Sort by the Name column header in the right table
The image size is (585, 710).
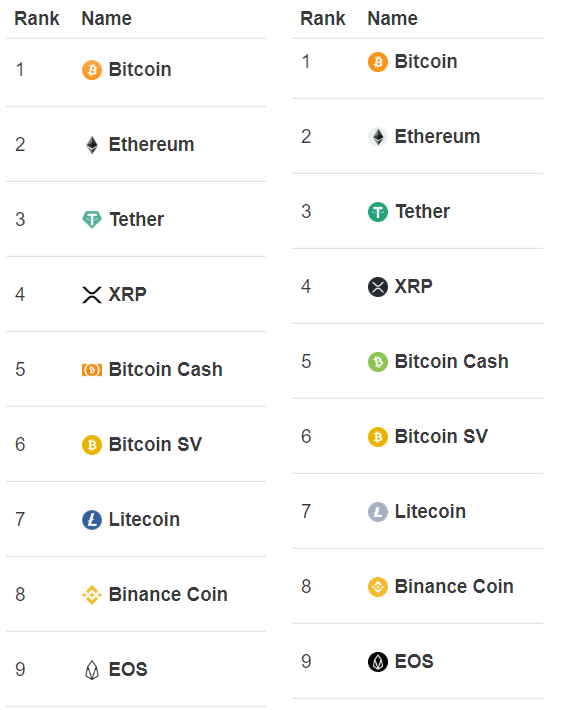pyautogui.click(x=392, y=19)
